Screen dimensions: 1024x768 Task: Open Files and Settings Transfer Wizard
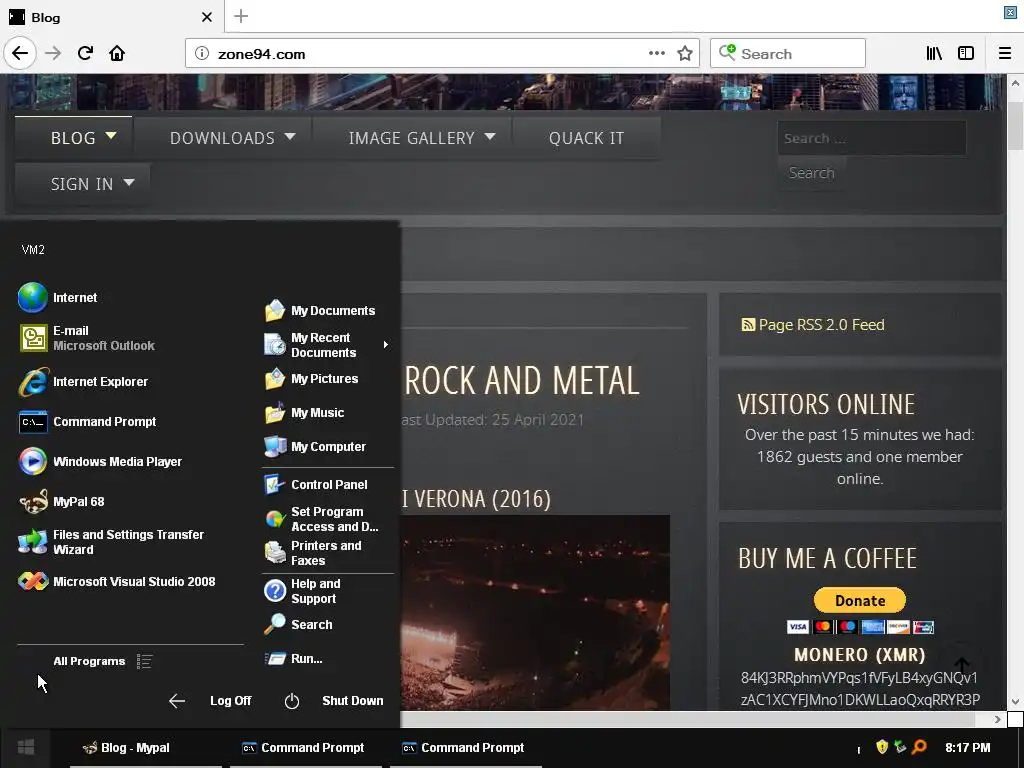click(111, 542)
